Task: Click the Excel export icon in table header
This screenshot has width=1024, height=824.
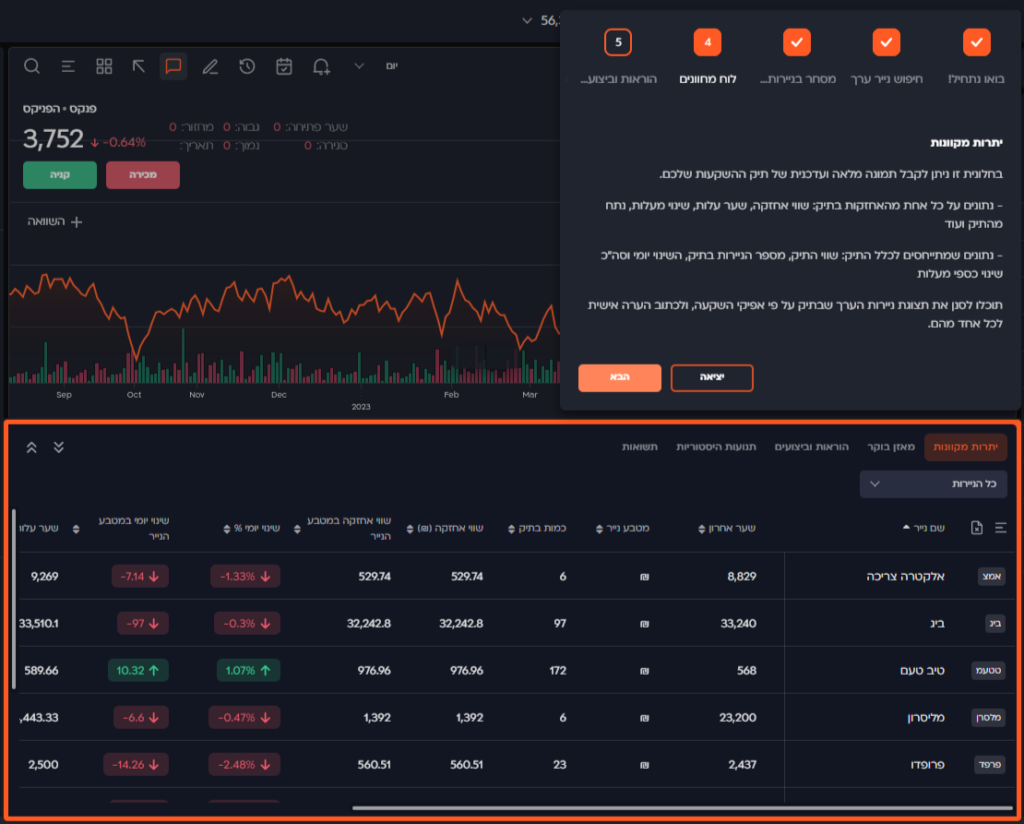Action: click(977, 527)
